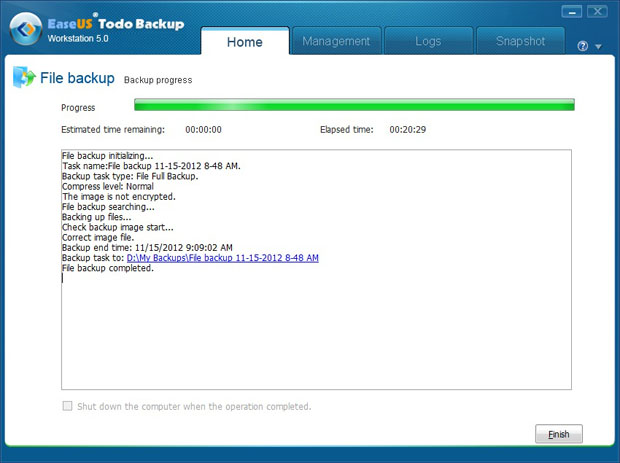Go to the Logs tab
The width and height of the screenshot is (620, 463).
427,42
